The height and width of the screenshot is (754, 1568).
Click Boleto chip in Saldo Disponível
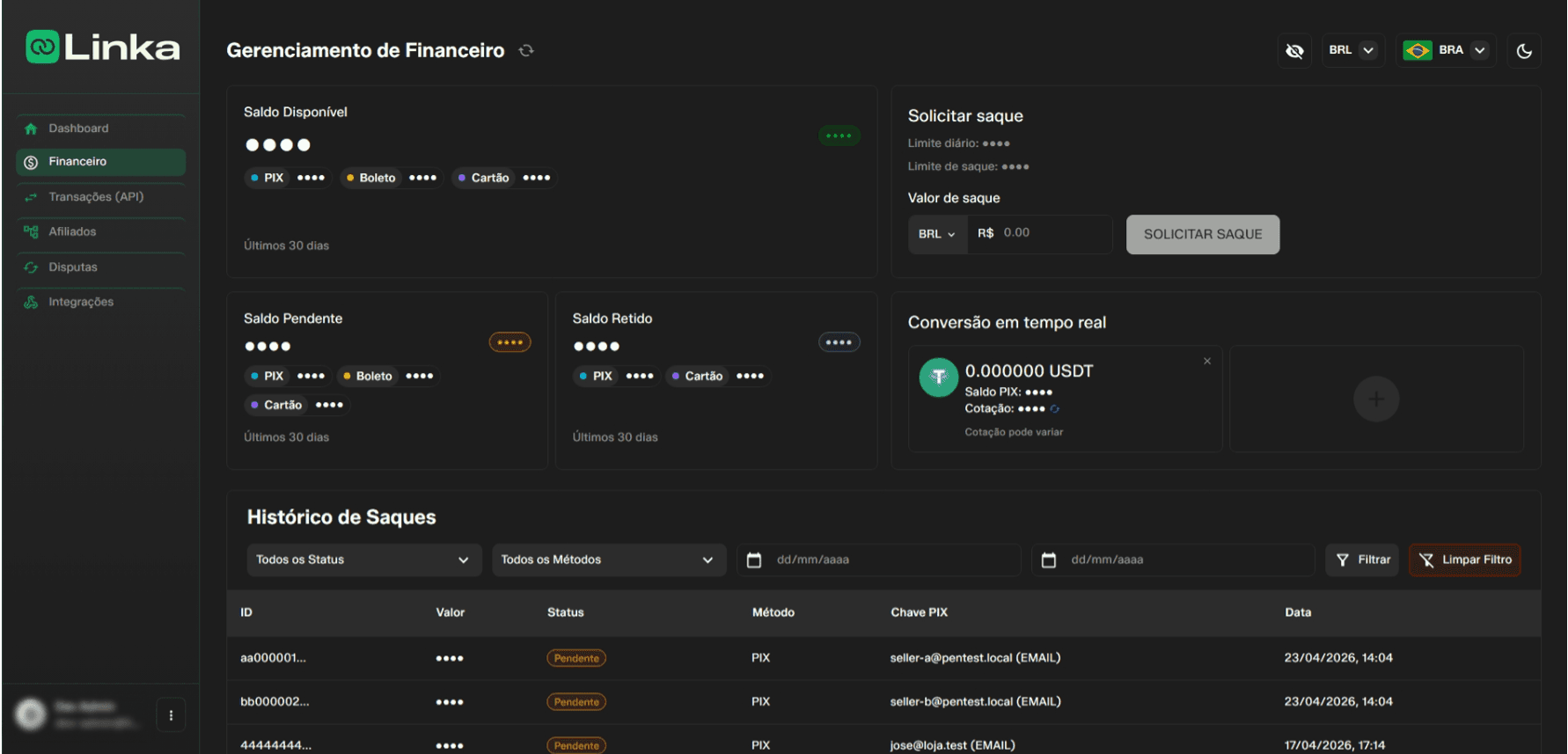pos(392,178)
